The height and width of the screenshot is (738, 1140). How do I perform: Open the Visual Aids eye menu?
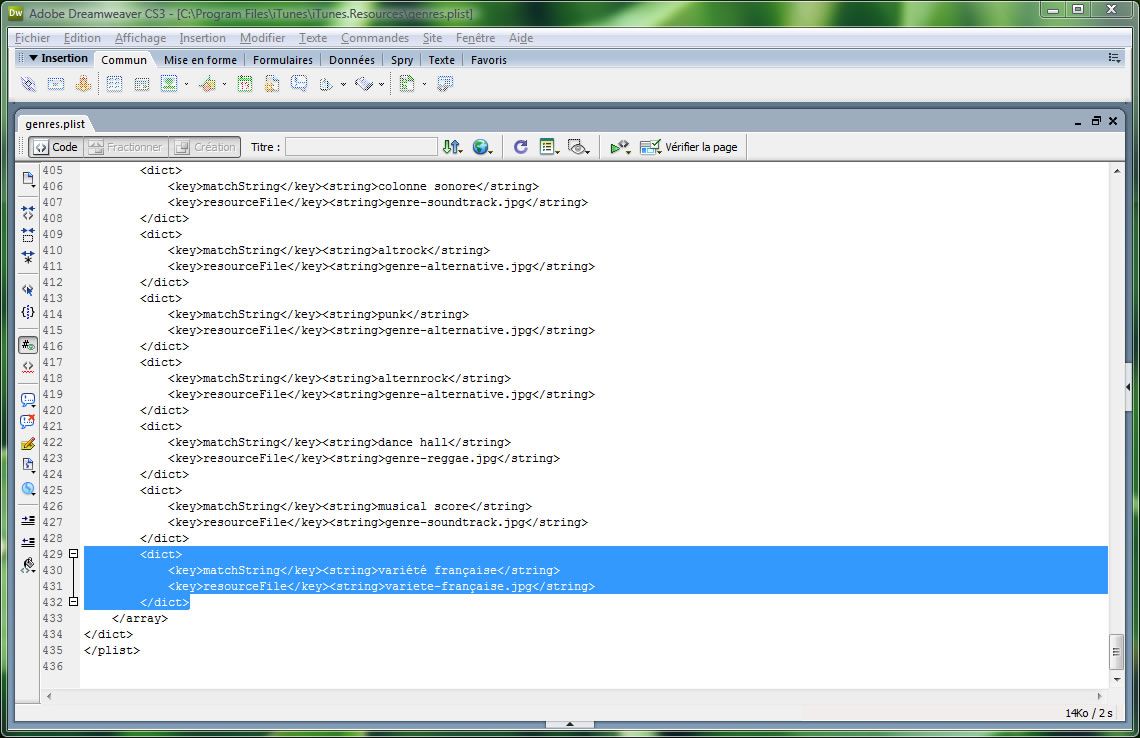pos(579,147)
